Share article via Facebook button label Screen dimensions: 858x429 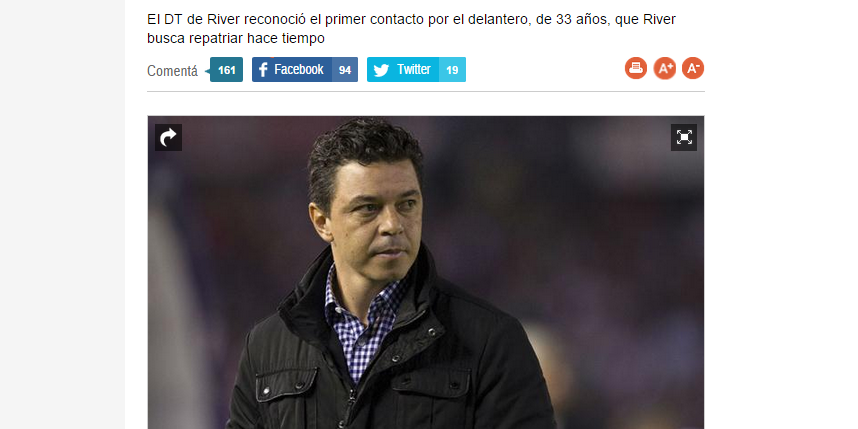click(299, 69)
